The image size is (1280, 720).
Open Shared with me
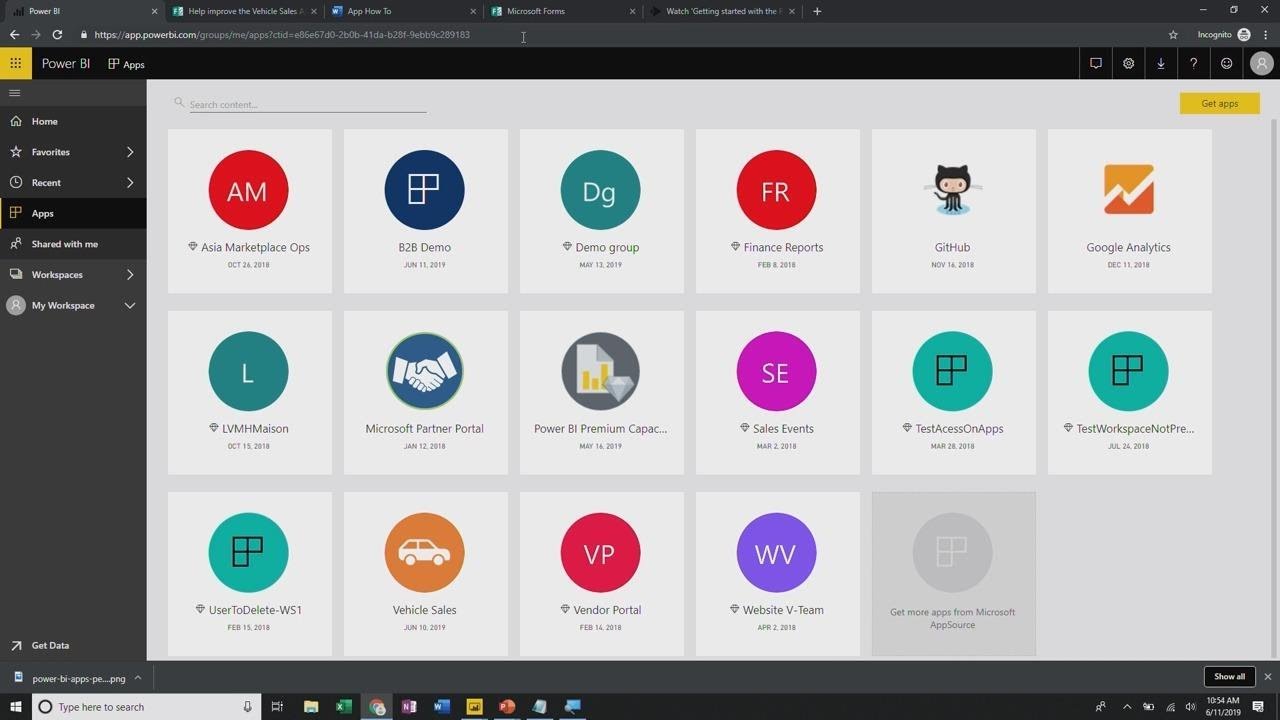tap(73, 244)
